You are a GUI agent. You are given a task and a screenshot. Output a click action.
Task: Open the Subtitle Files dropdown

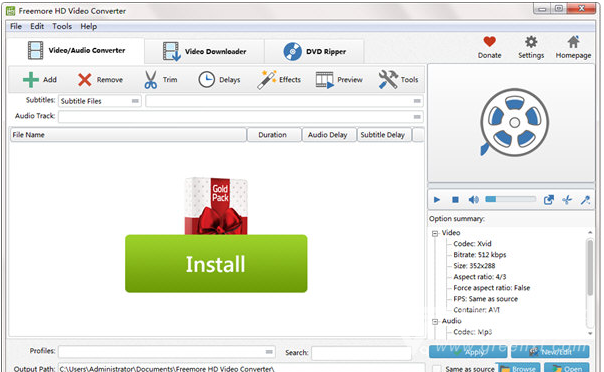100,101
